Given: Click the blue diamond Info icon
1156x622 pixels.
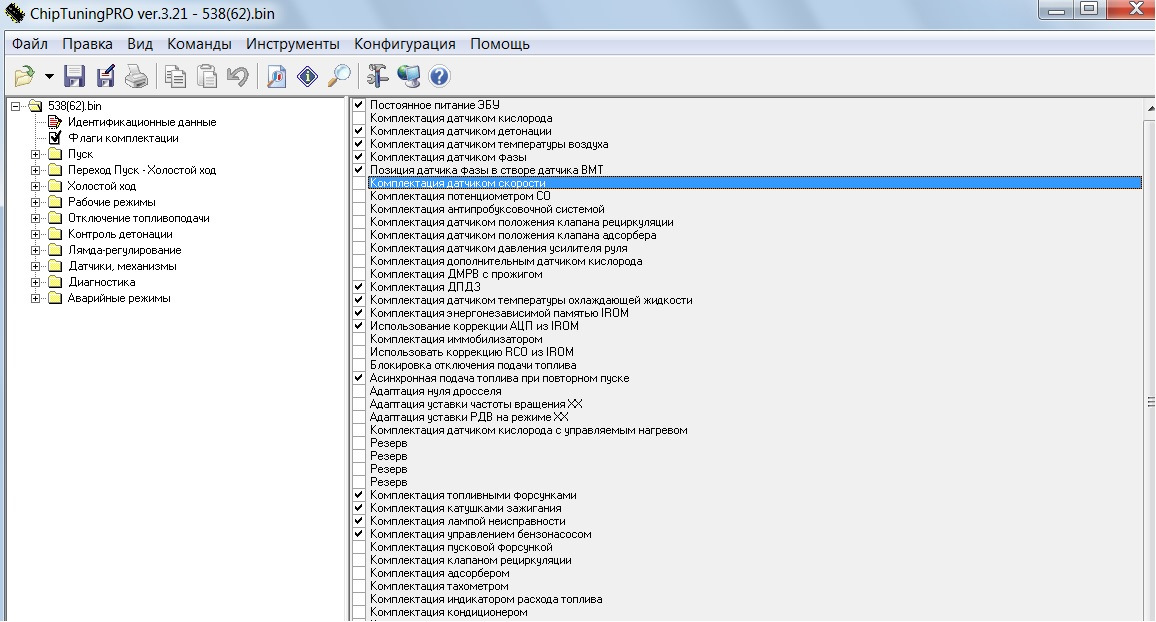Looking at the screenshot, I should [307, 76].
